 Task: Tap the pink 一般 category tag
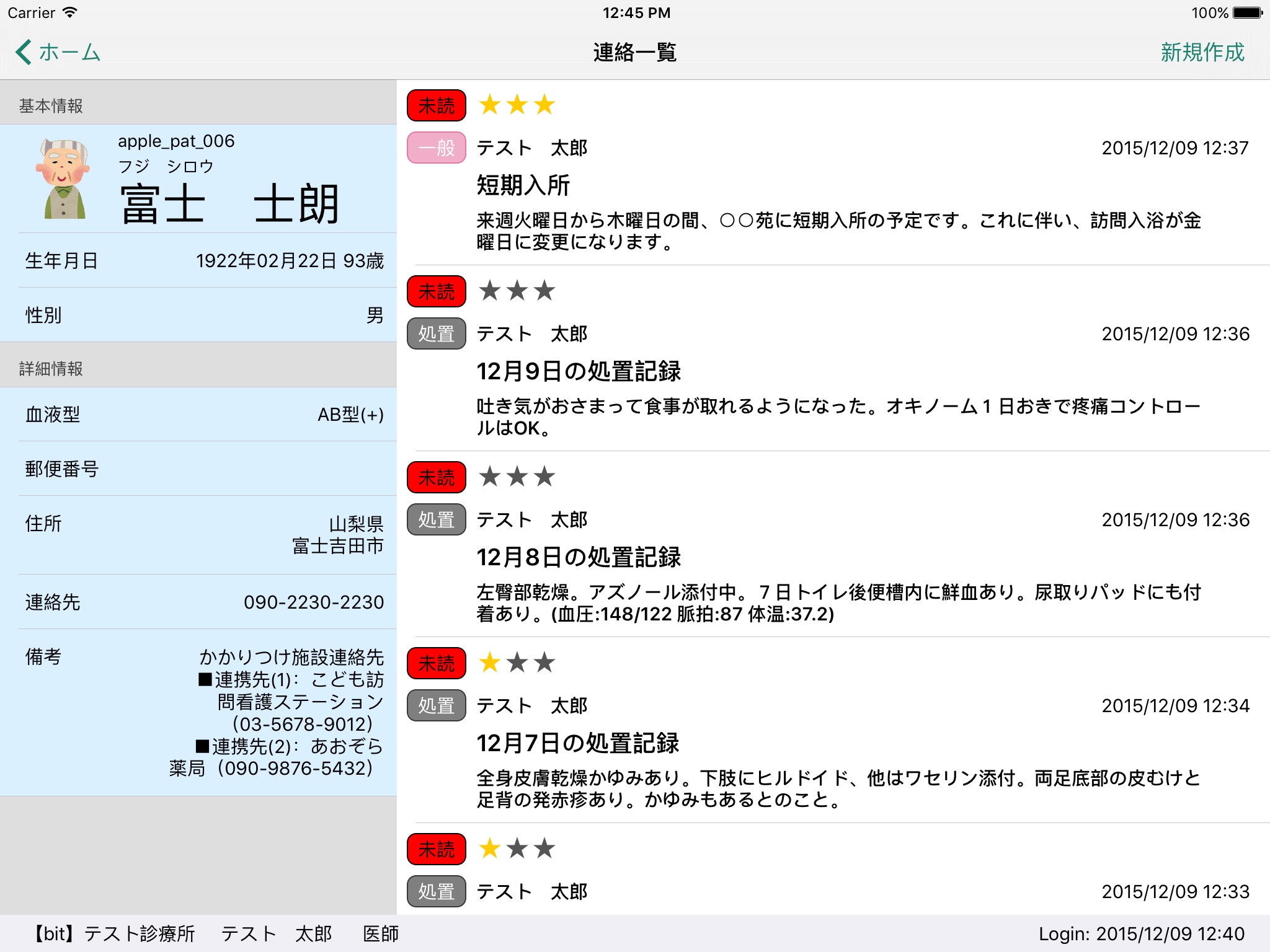click(x=436, y=148)
